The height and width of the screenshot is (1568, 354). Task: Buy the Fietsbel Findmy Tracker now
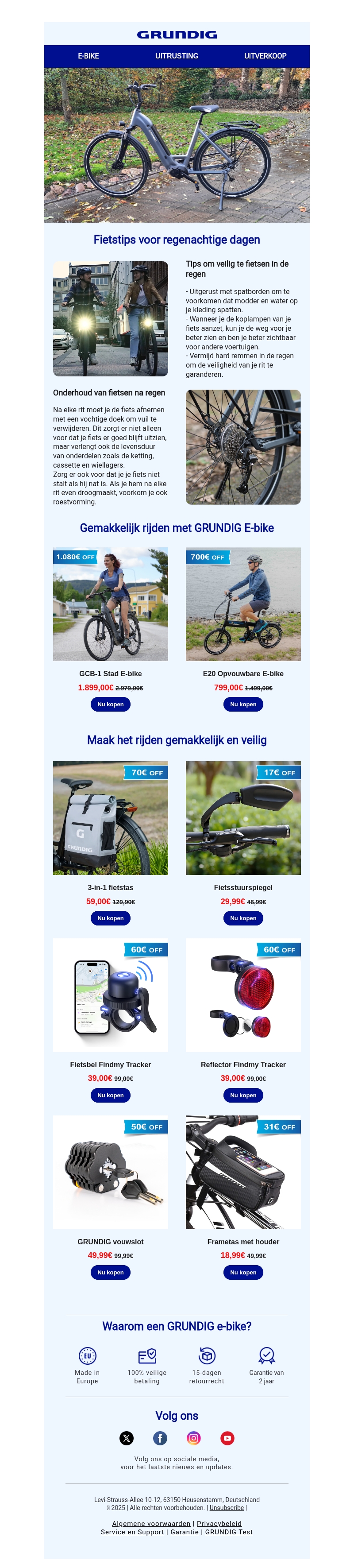tap(111, 1095)
